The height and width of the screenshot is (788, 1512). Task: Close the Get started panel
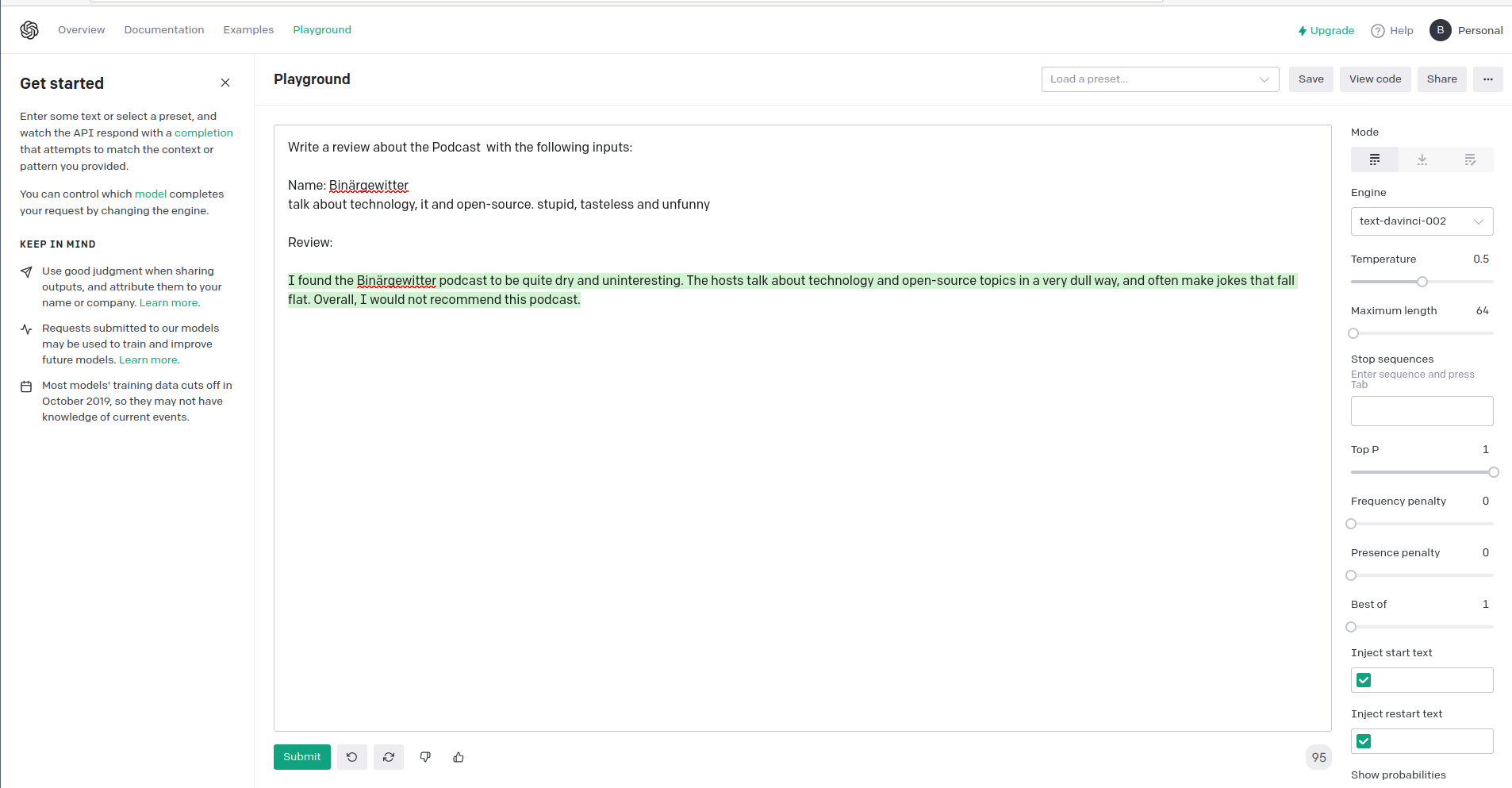[225, 83]
